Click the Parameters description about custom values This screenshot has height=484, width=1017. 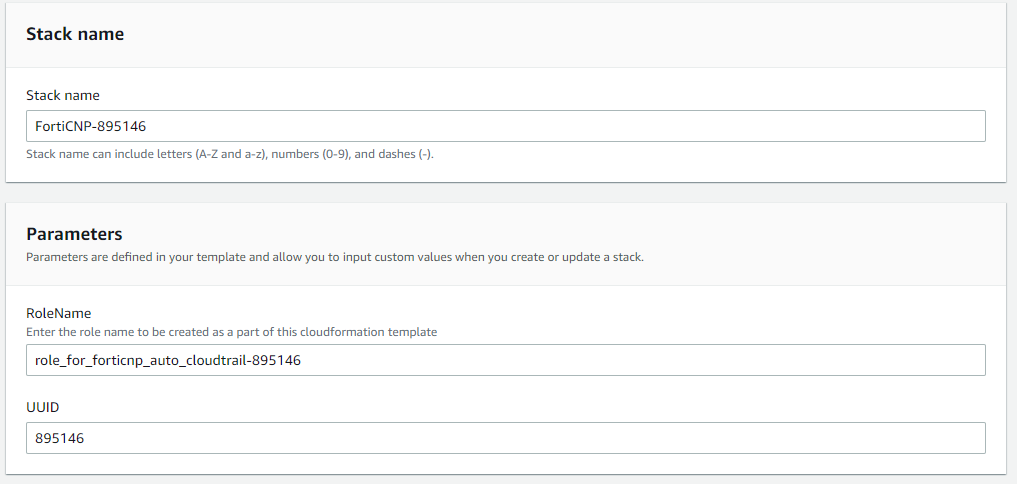tap(334, 257)
